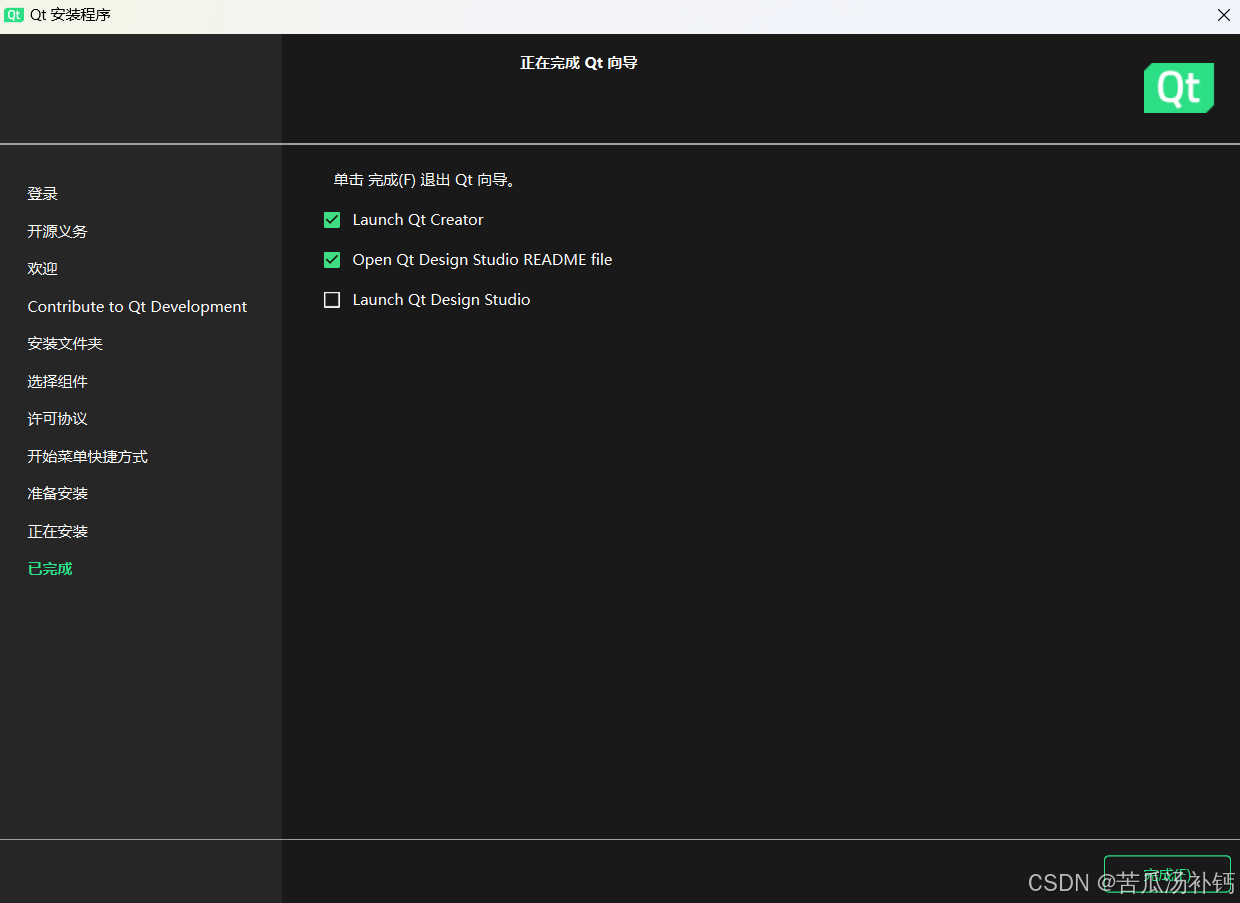
Task: Enable Launch Qt Design Studio checkbox
Action: click(x=332, y=300)
